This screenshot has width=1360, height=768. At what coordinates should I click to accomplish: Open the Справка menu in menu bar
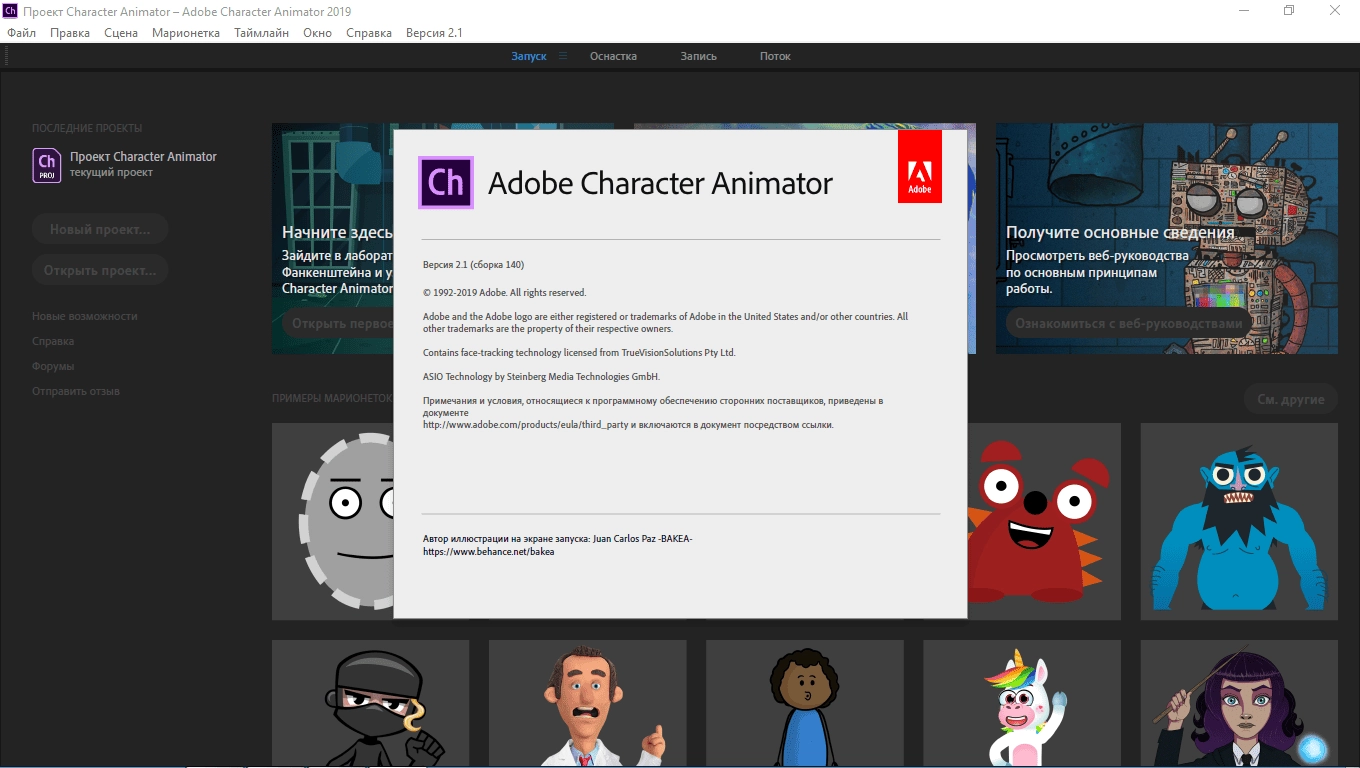[x=369, y=32]
